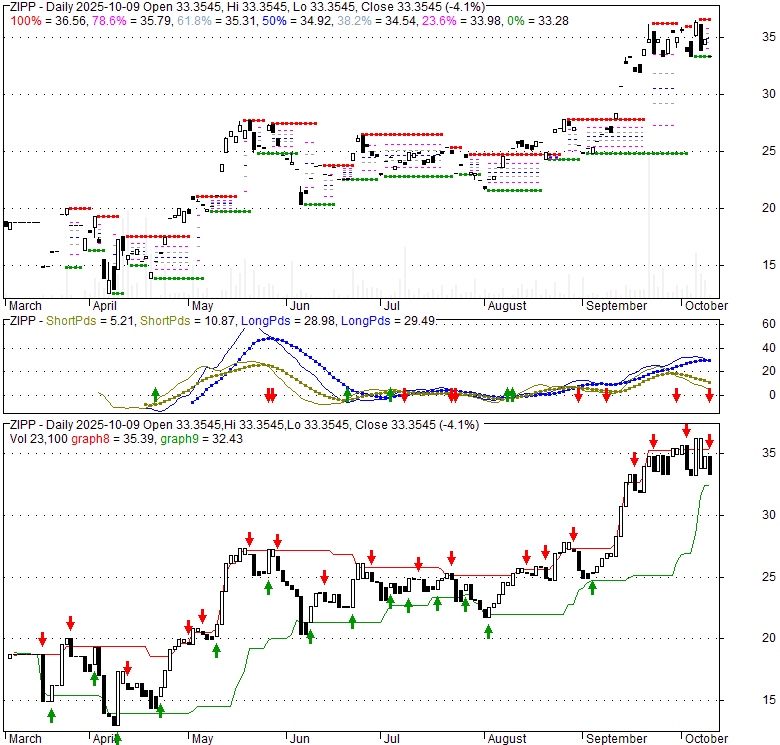Click the 60 label on the oscillator axis
Image resolution: width=780 pixels, height=745 pixels.
click(x=769, y=324)
